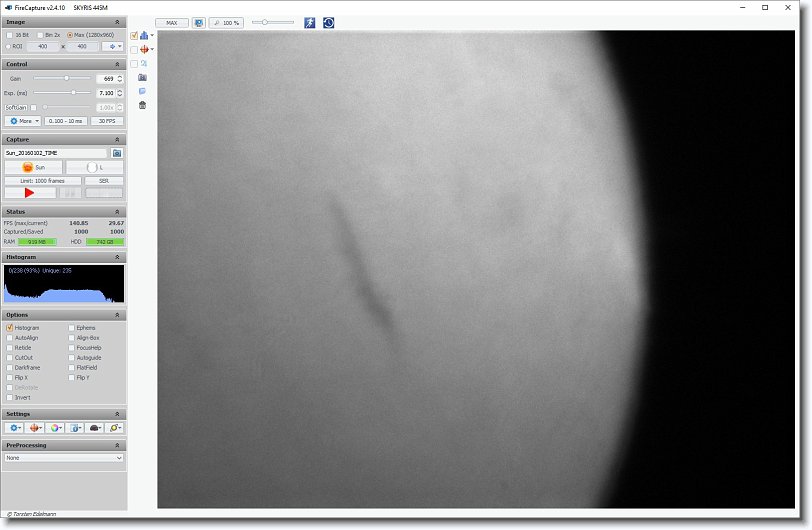The width and height of the screenshot is (812, 530).
Task: Enable the Darkframe option
Action: click(9, 368)
